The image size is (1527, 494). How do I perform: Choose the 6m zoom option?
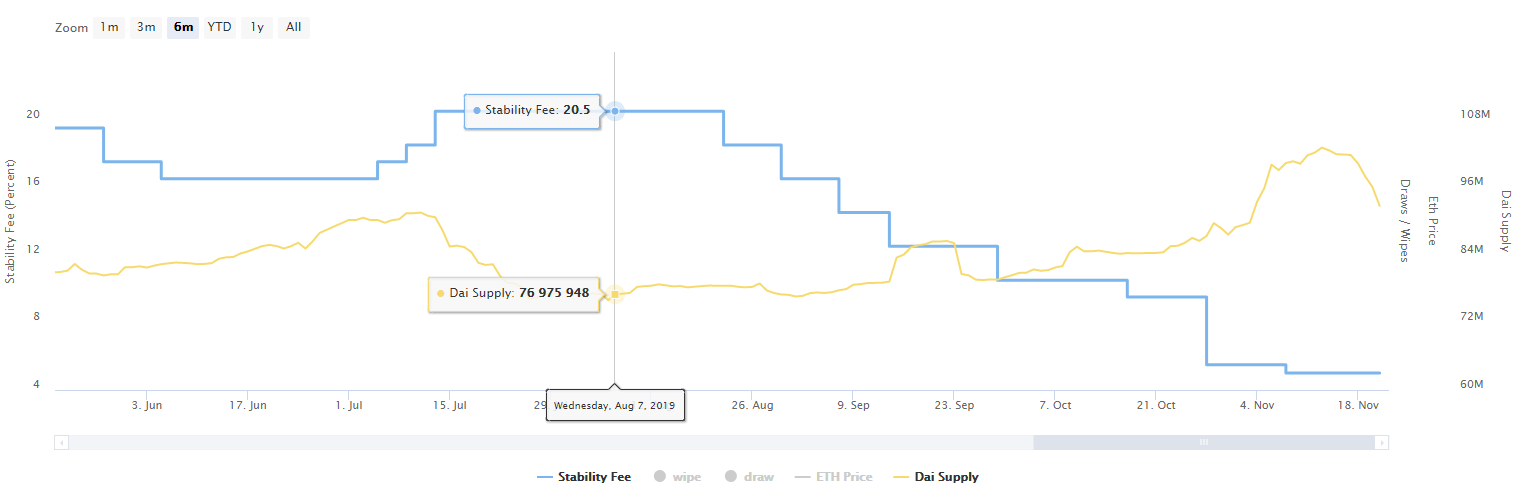pyautogui.click(x=183, y=28)
